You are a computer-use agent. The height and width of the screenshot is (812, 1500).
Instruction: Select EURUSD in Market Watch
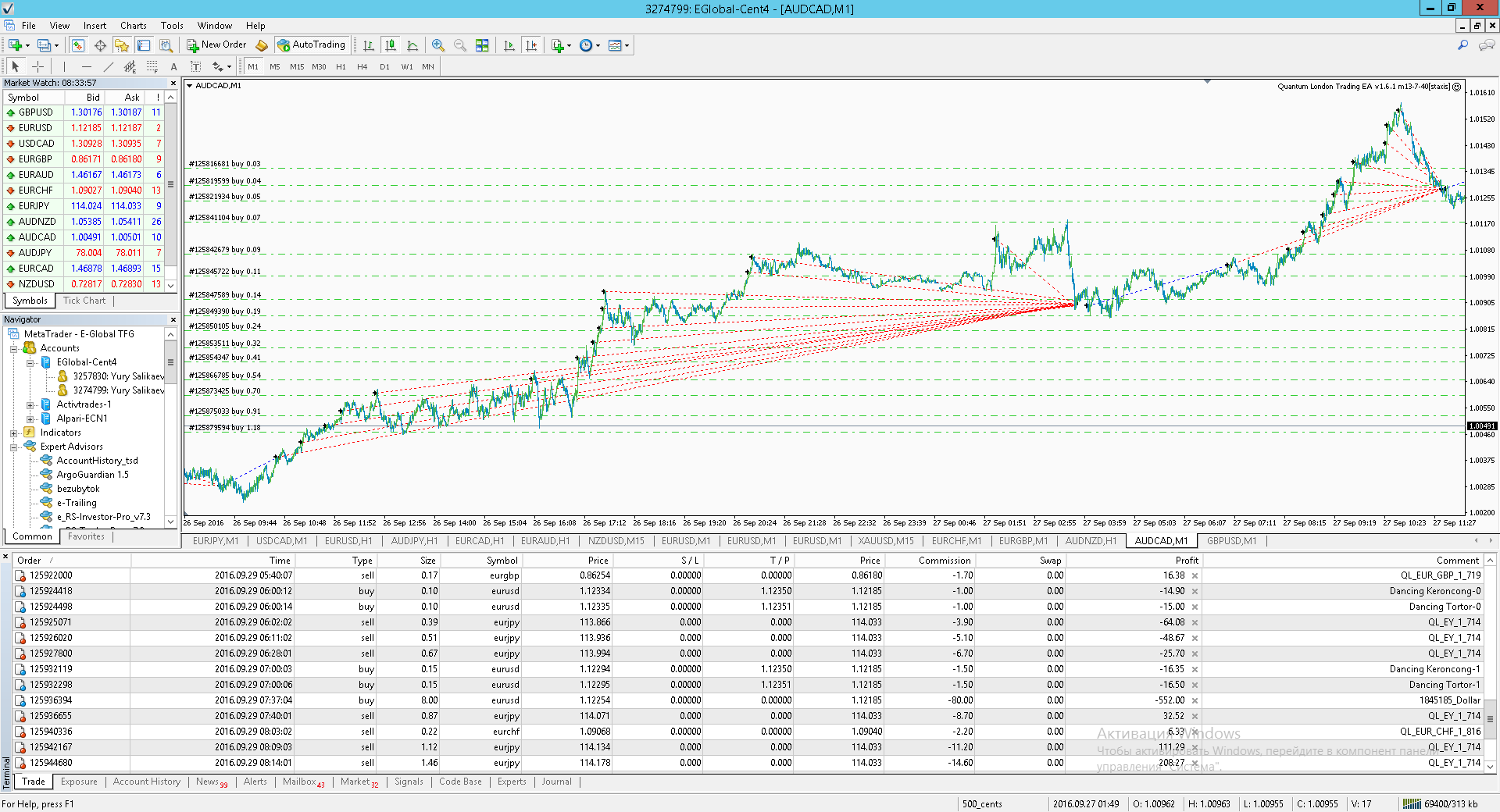pos(84,128)
